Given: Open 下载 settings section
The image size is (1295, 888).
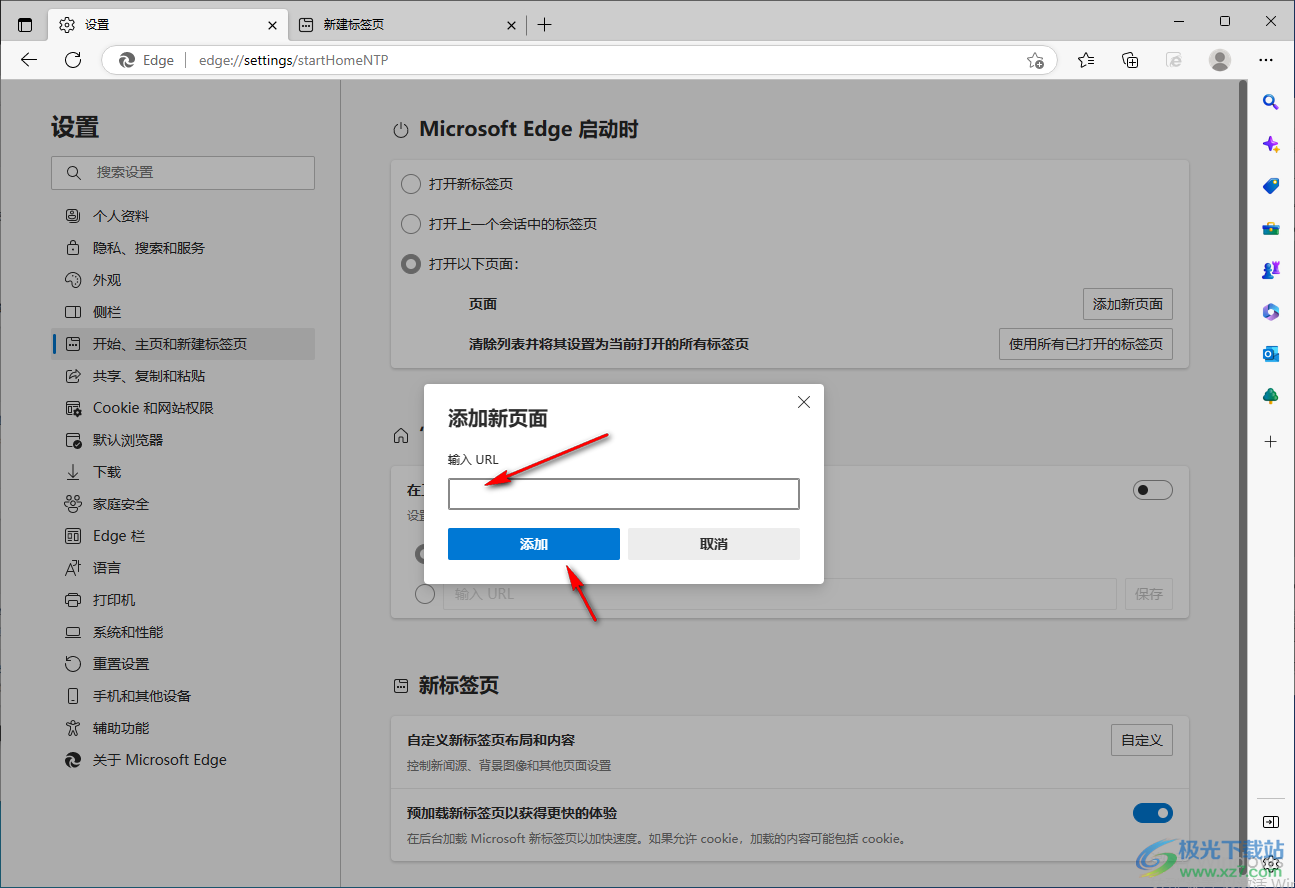Looking at the screenshot, I should click(183, 472).
